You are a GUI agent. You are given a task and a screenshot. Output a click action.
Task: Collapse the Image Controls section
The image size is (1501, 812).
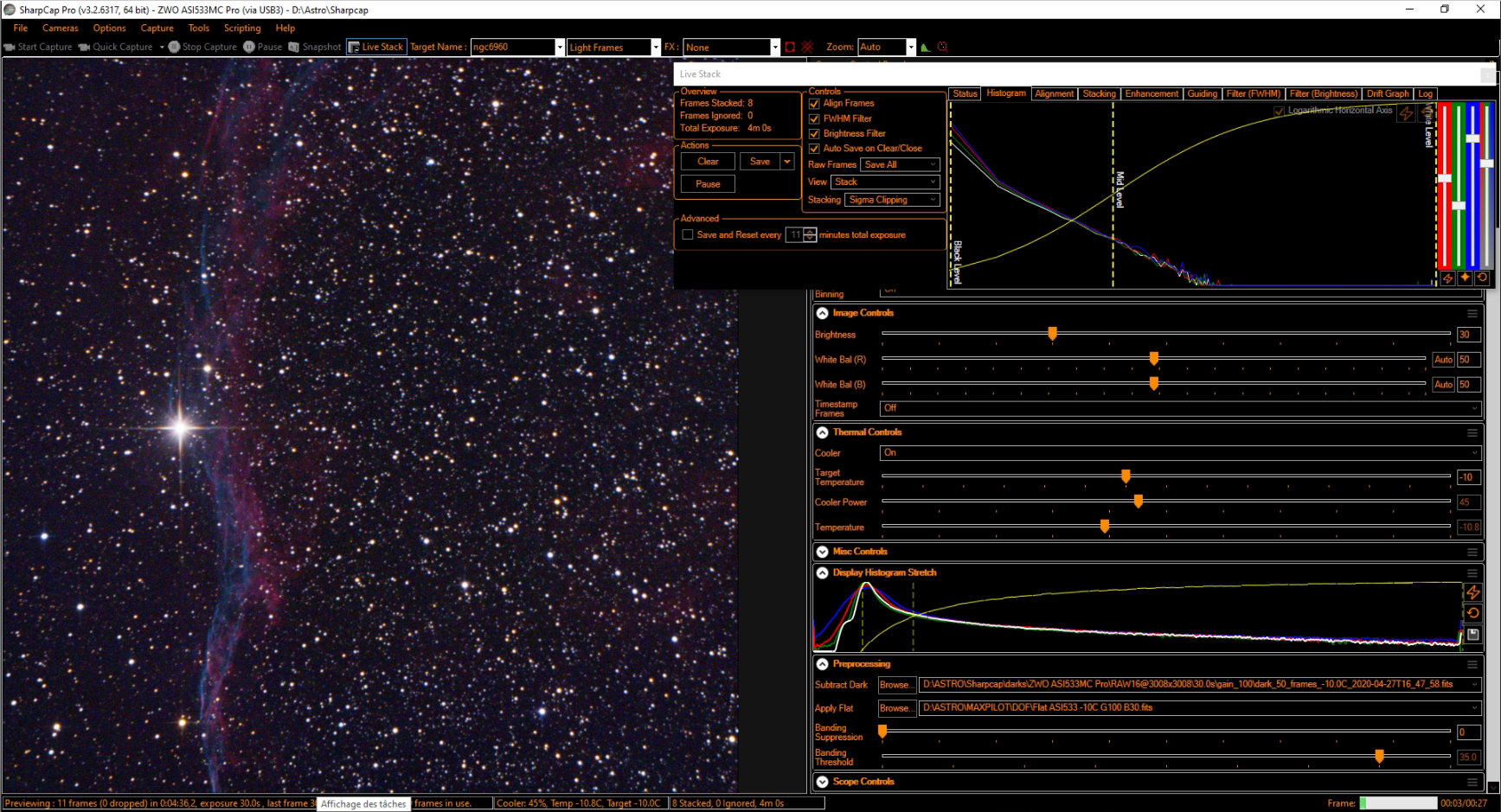(x=823, y=313)
